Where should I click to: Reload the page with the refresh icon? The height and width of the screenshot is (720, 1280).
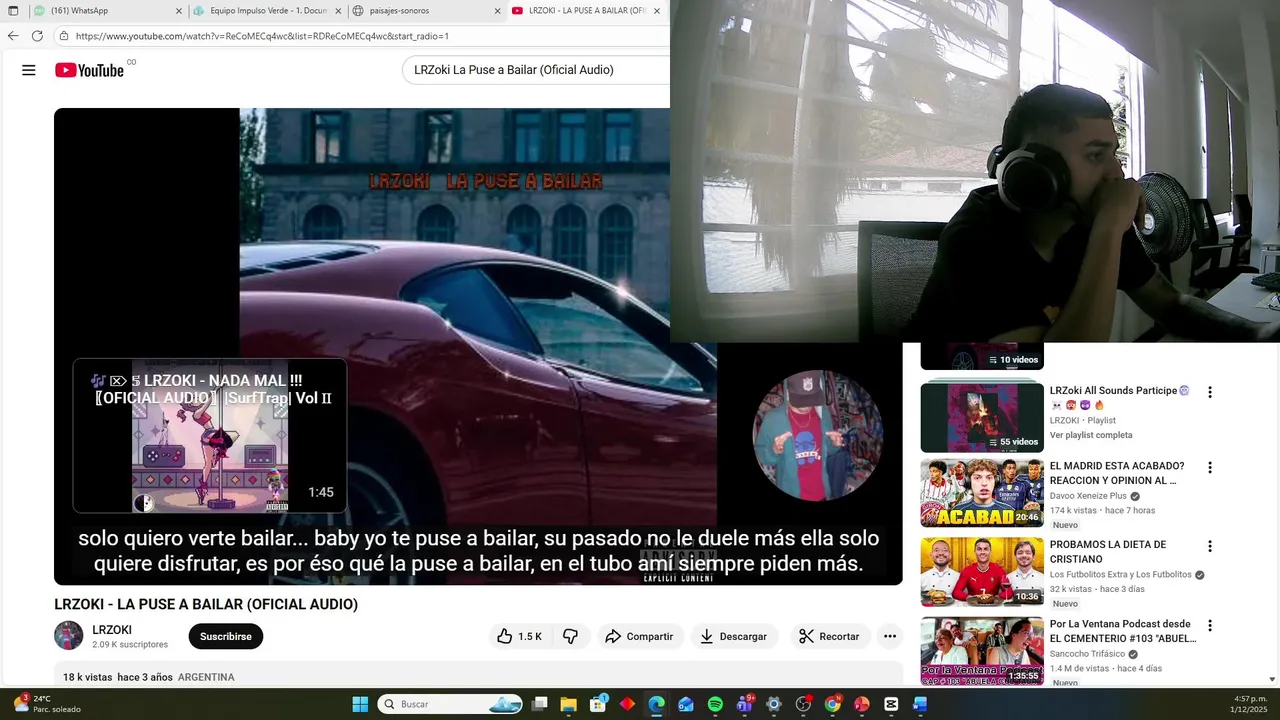point(37,36)
